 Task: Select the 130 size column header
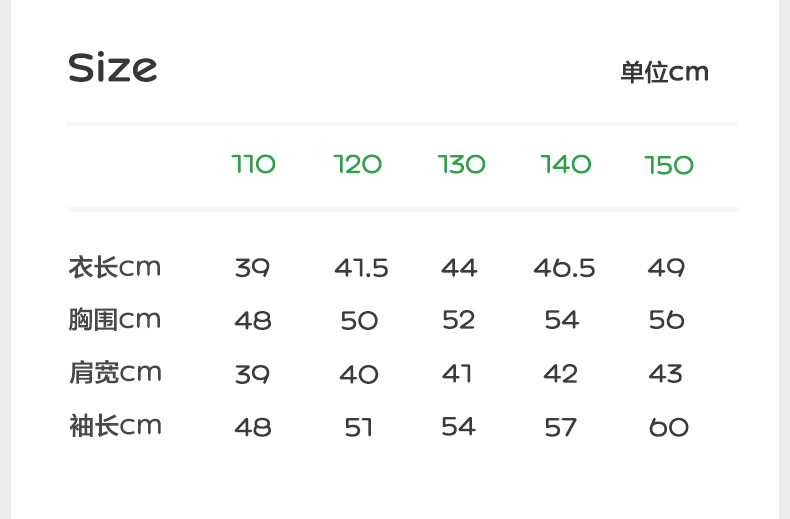(x=462, y=164)
